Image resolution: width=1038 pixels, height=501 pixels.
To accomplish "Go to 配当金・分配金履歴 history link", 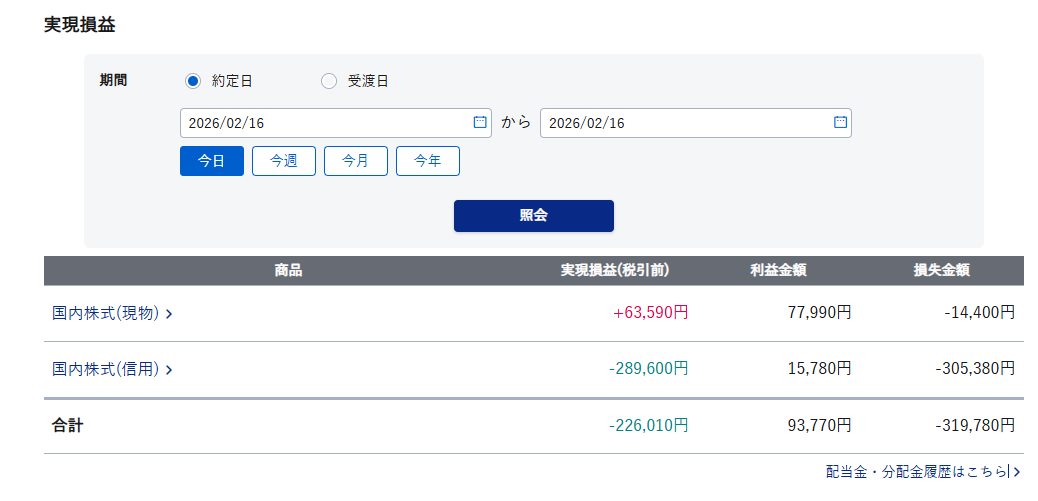I will [915, 471].
